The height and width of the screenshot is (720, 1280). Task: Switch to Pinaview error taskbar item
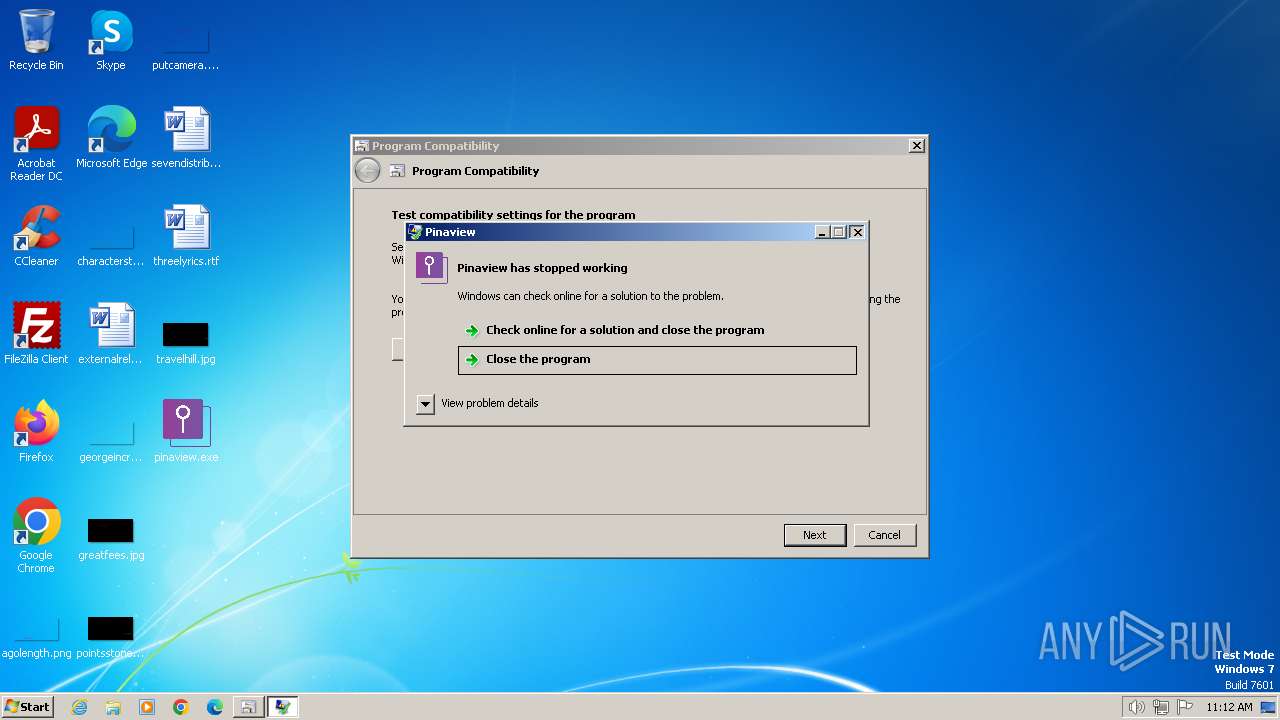click(x=283, y=707)
